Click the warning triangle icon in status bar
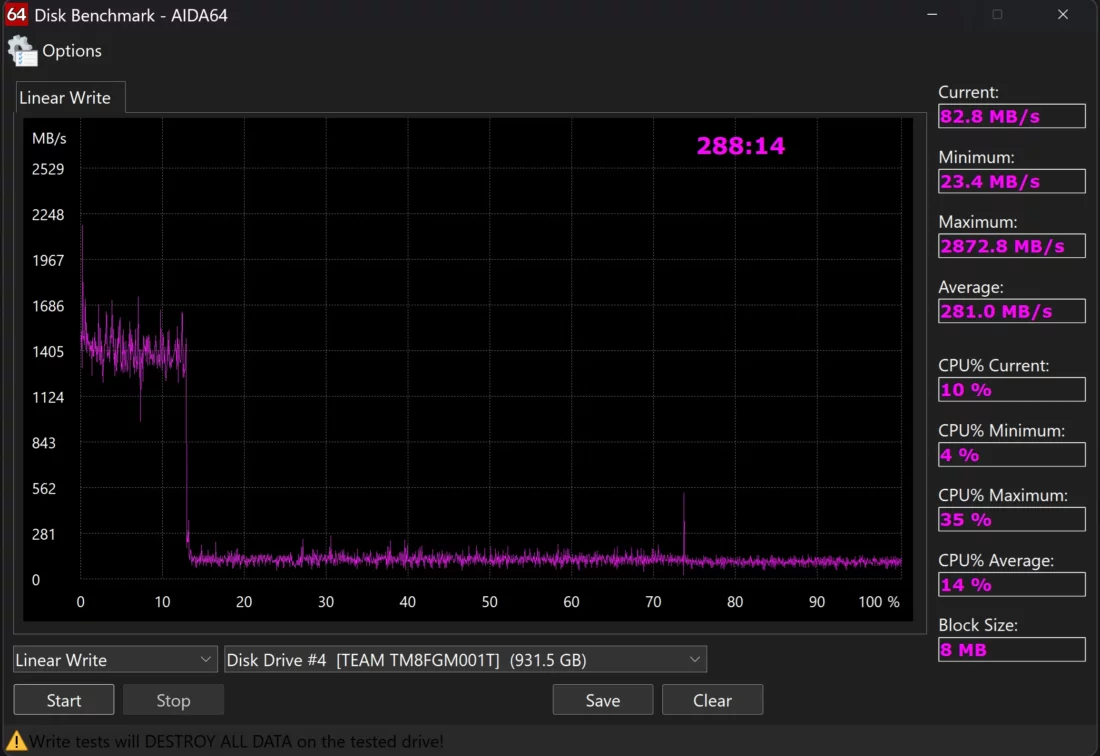Screen dimensions: 1100x756 tap(15, 741)
